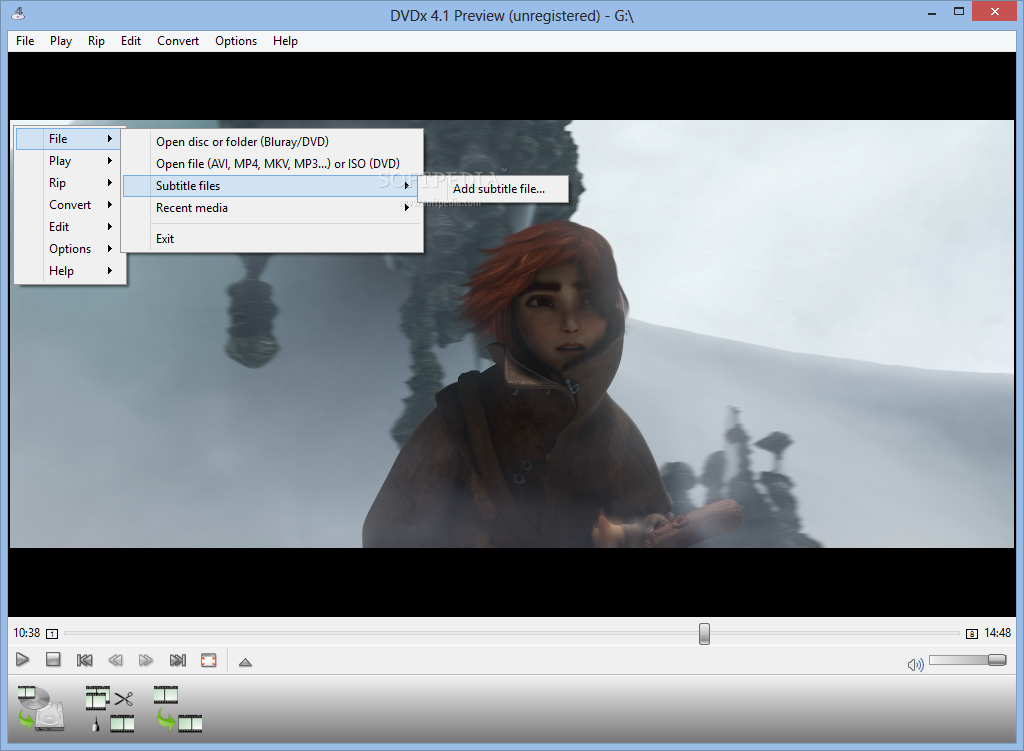Skip to the next chapter

pyautogui.click(x=178, y=660)
